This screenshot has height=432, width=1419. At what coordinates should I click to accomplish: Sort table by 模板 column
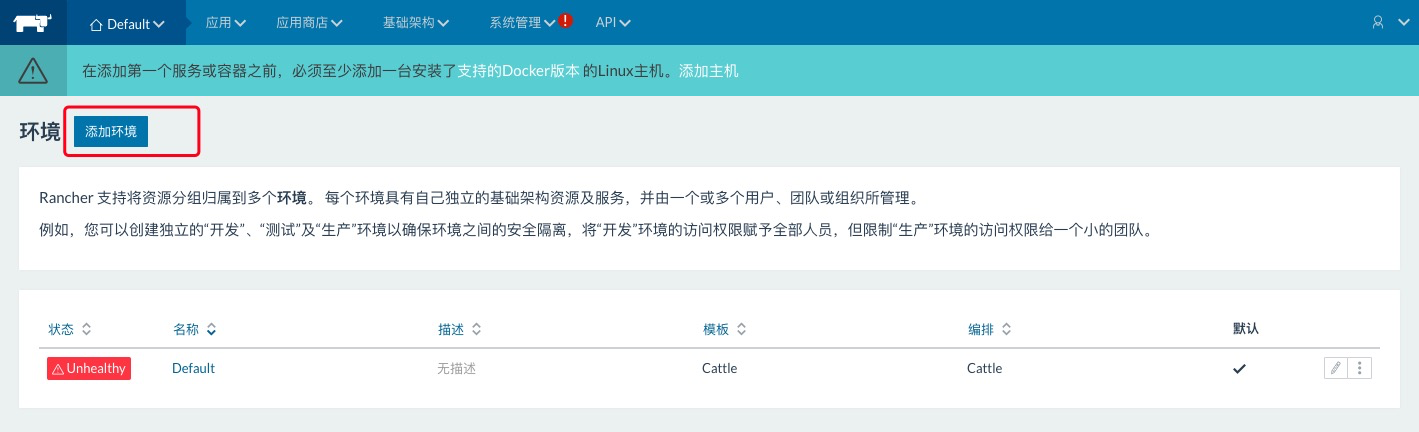(725, 329)
